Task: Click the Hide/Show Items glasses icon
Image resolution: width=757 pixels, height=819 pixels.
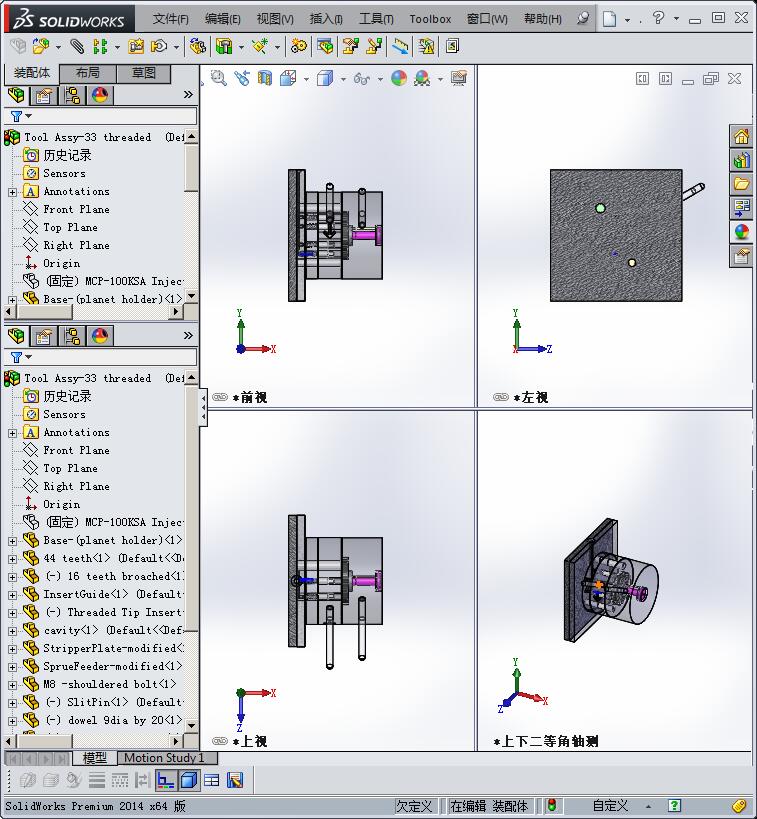Action: 362,78
